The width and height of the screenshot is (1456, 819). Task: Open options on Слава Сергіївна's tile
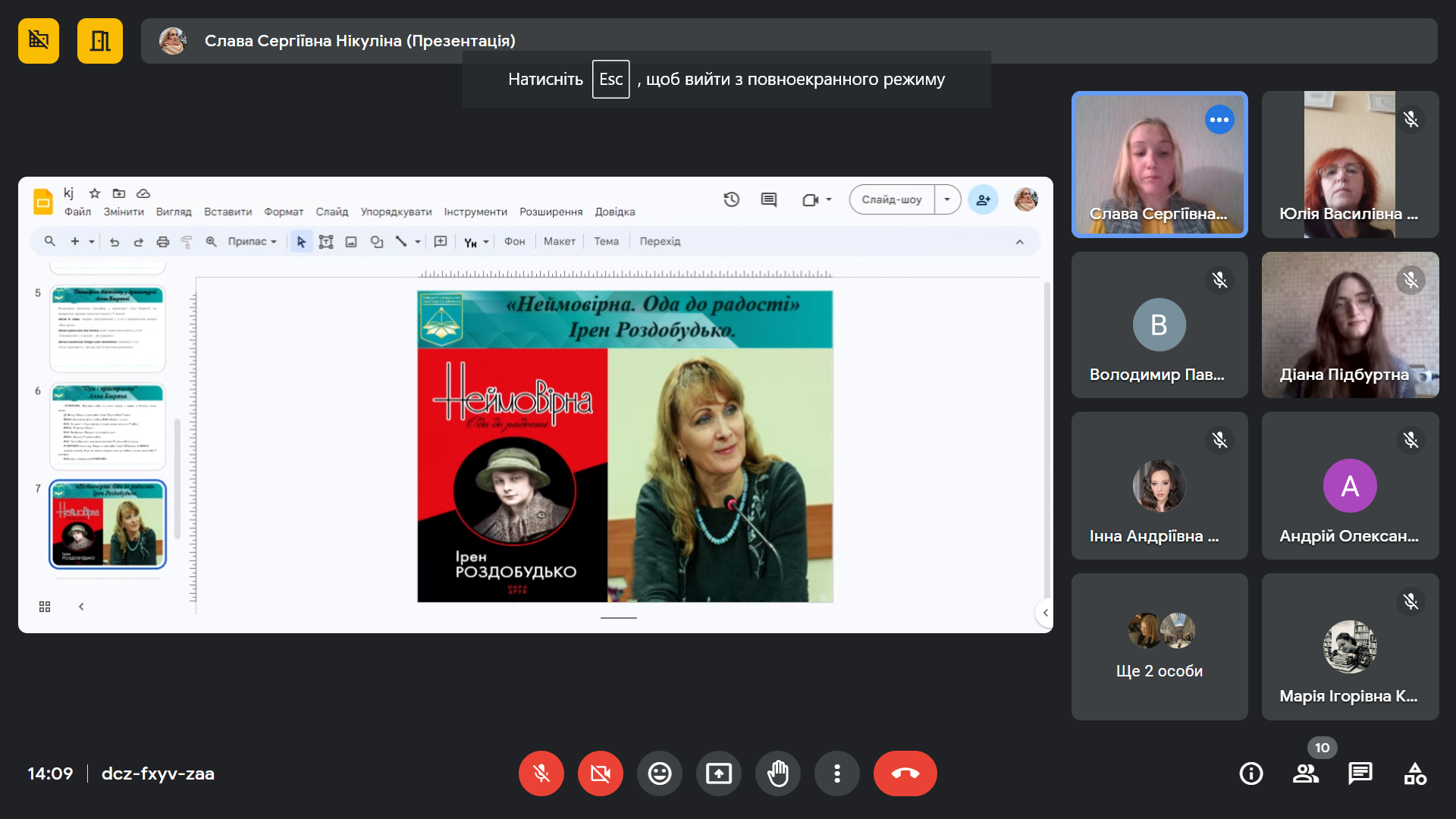click(1219, 120)
